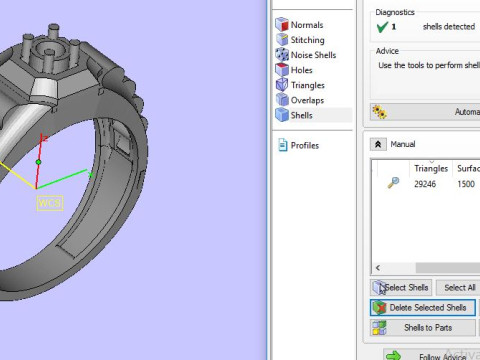The width and height of the screenshot is (480, 360).
Task: Click the green origin point on the Z axis
Action: [38, 162]
